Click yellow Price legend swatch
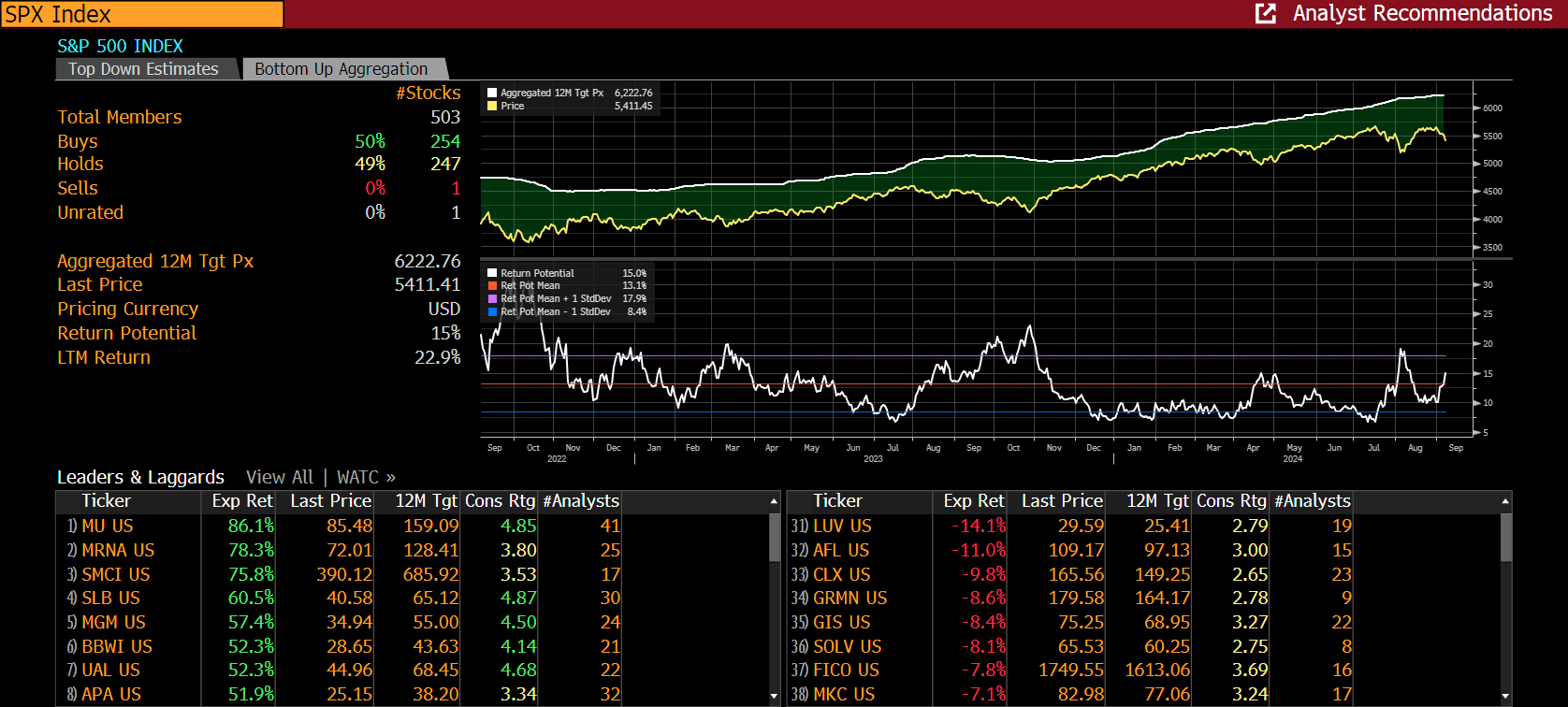Screen dimensions: 1568x707 (x=492, y=106)
